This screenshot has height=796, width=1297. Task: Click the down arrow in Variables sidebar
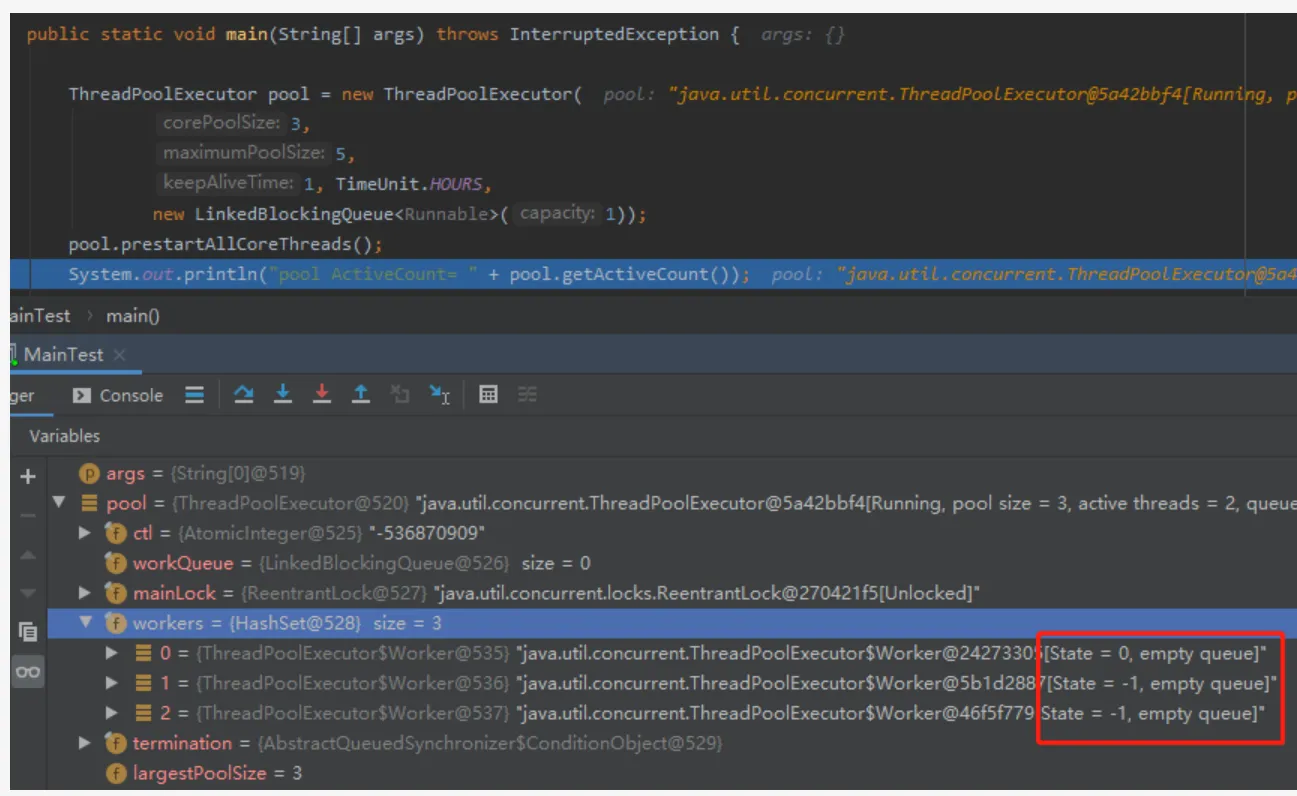(28, 592)
